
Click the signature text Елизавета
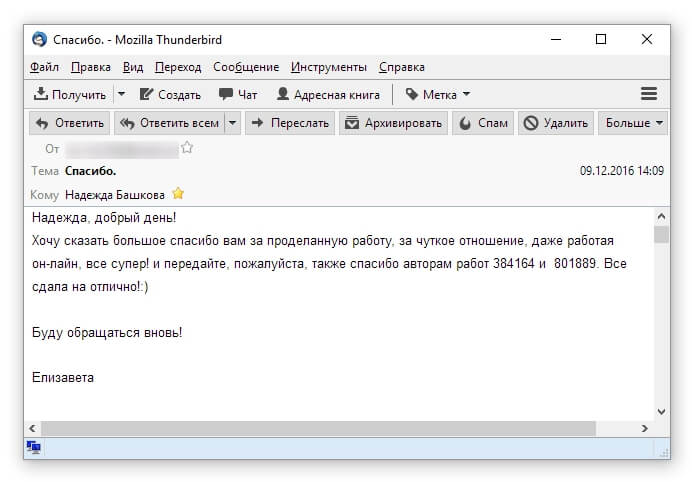coord(63,378)
